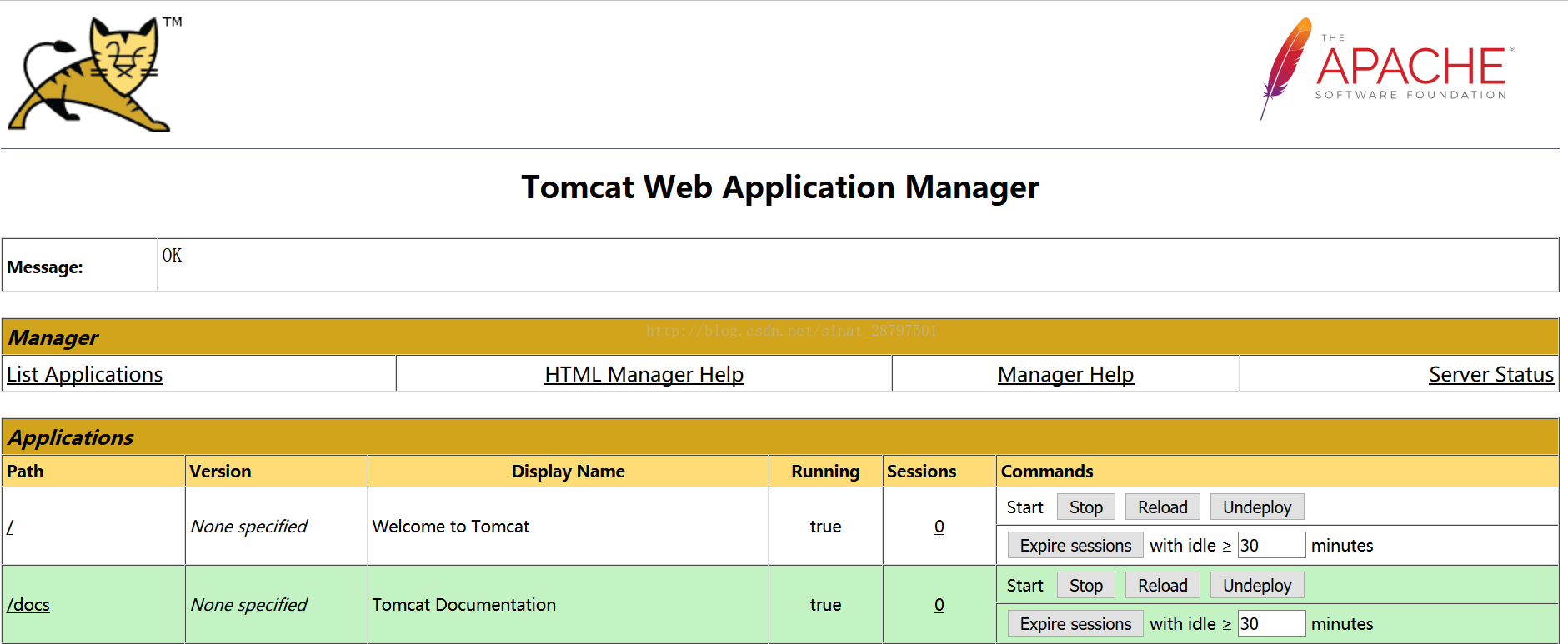
Task: Click the 'Commands' column header
Action: pos(1047,472)
